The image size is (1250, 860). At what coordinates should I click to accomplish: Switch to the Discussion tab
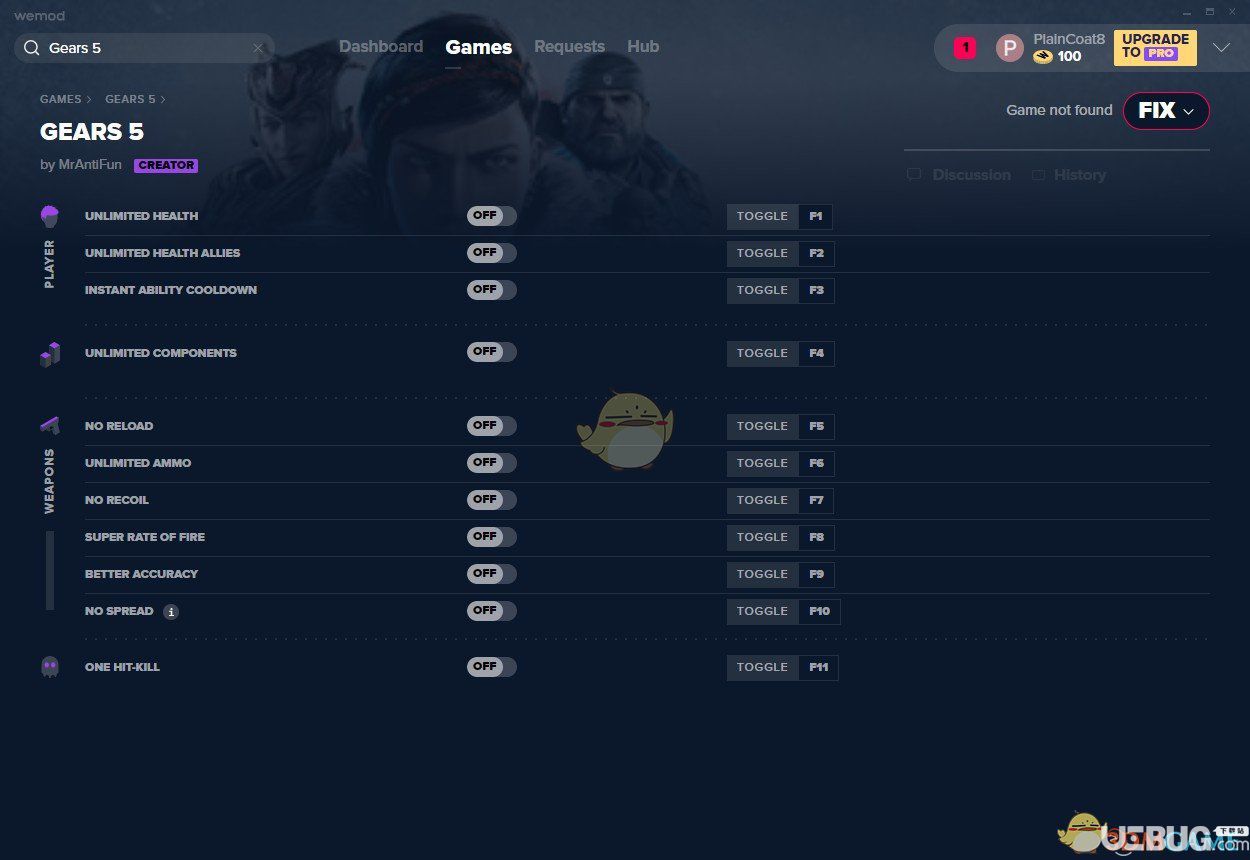click(971, 175)
